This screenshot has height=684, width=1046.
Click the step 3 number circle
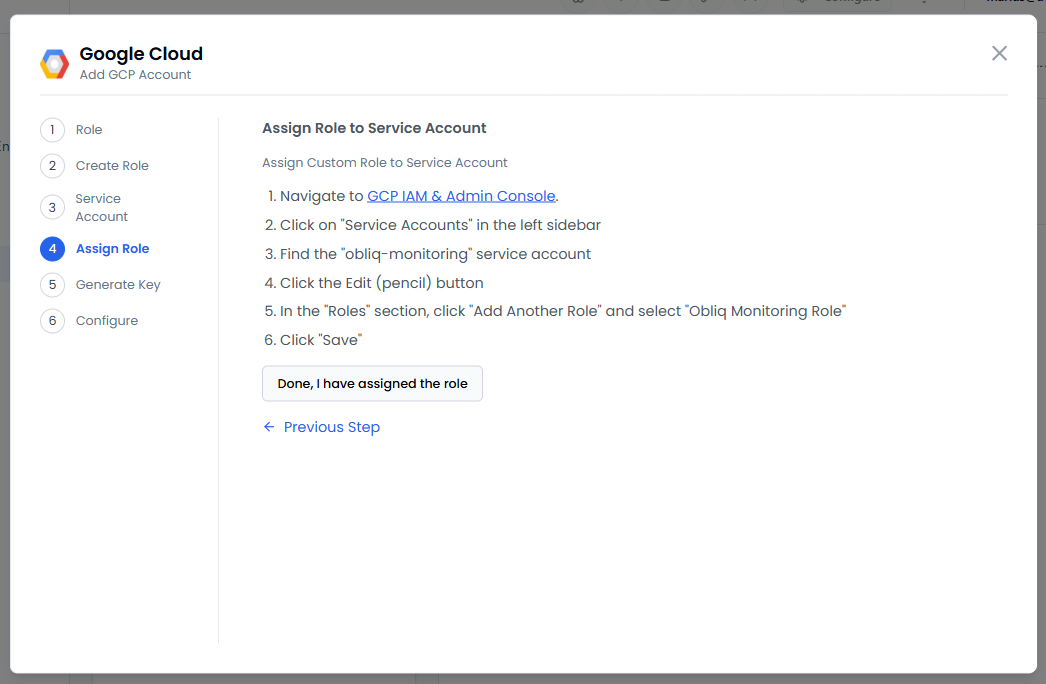point(52,208)
